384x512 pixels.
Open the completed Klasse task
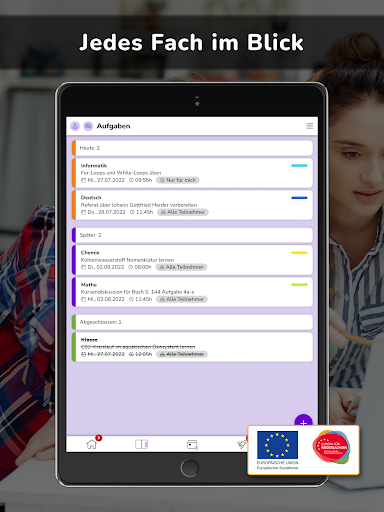192,347
